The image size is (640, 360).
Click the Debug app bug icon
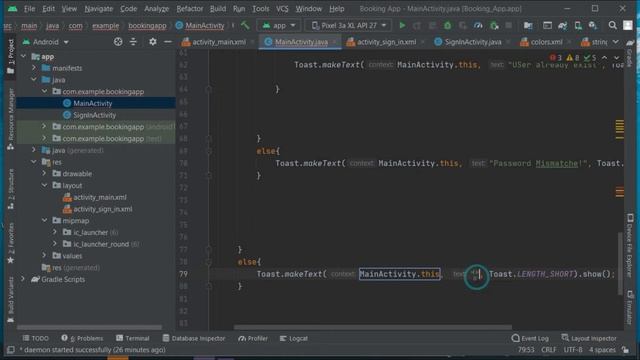click(447, 25)
